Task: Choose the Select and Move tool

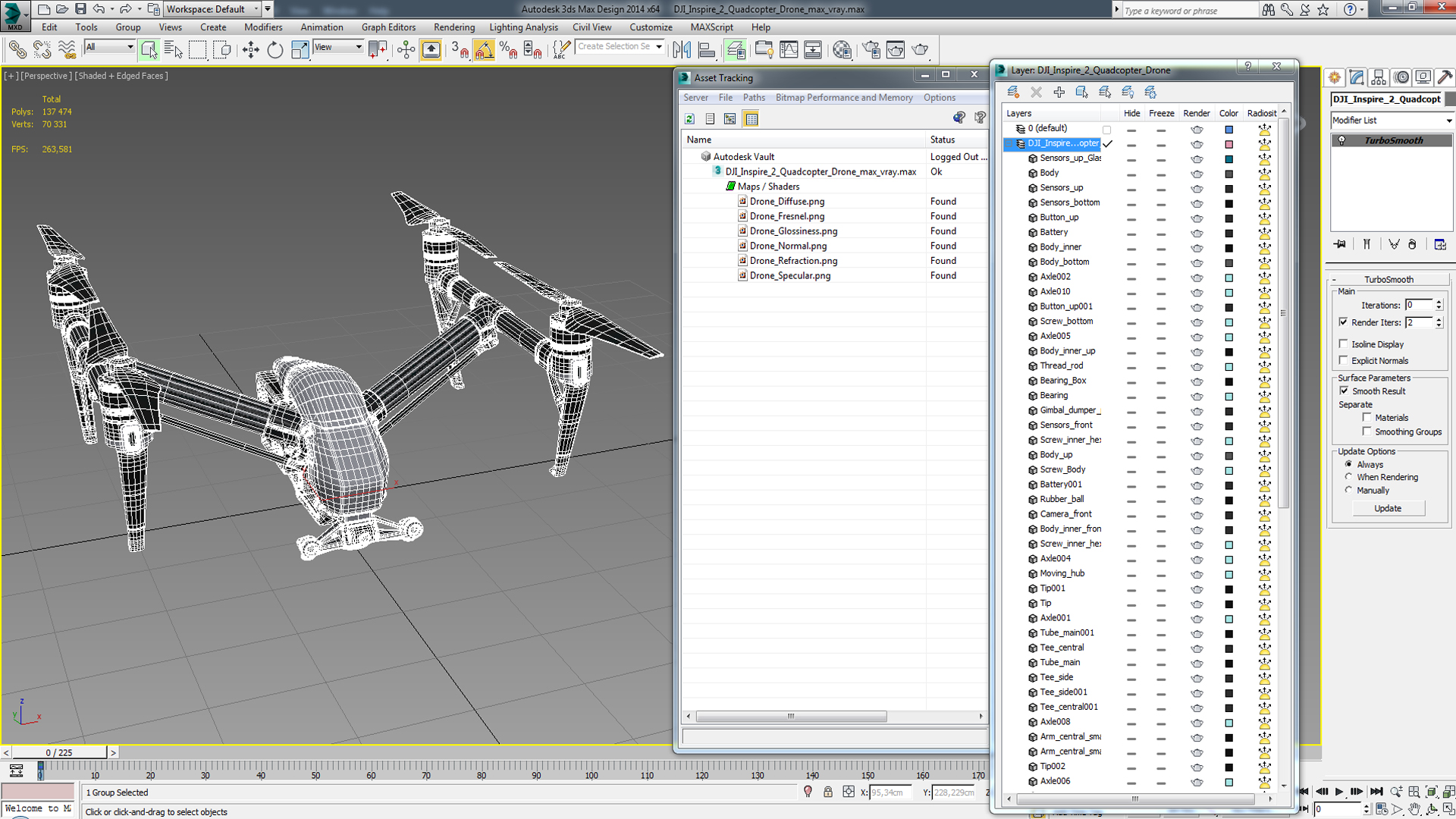Action: tap(250, 50)
